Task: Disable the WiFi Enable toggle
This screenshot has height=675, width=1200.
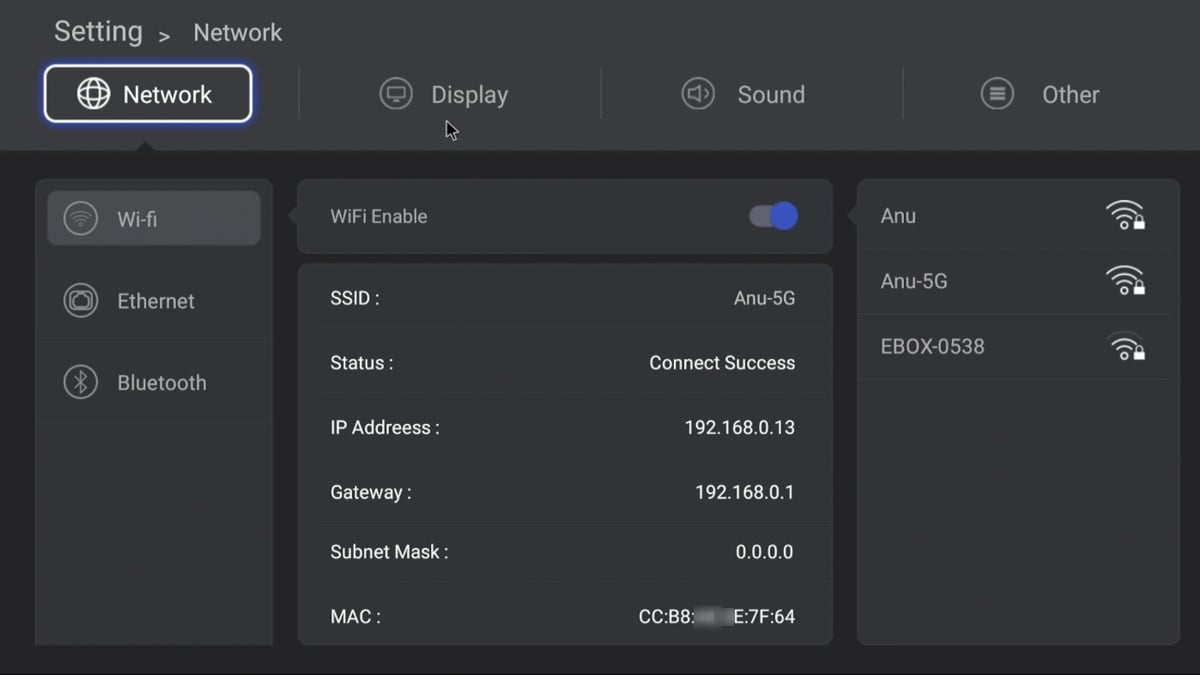Action: point(771,216)
